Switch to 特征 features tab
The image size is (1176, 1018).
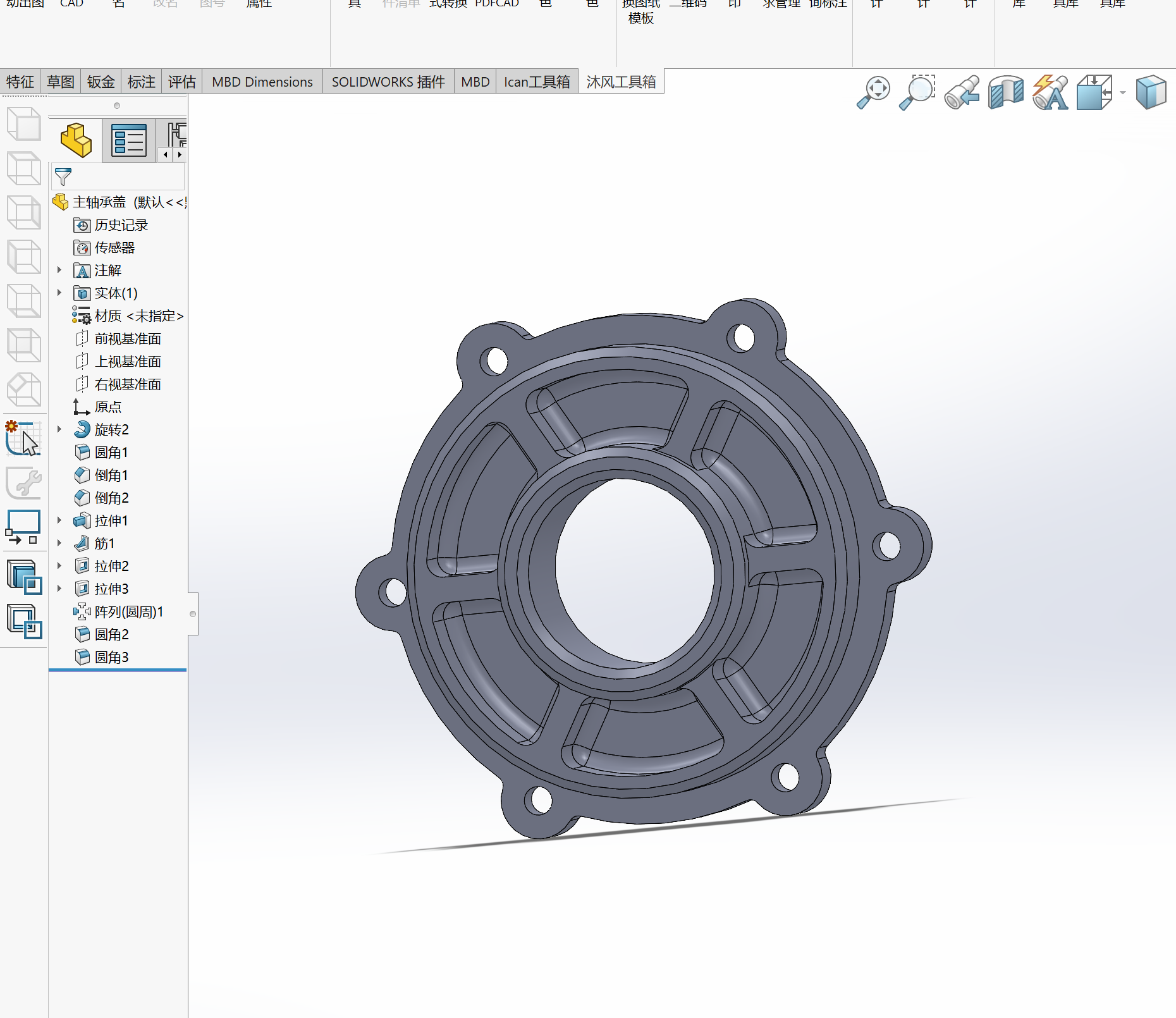pyautogui.click(x=20, y=82)
